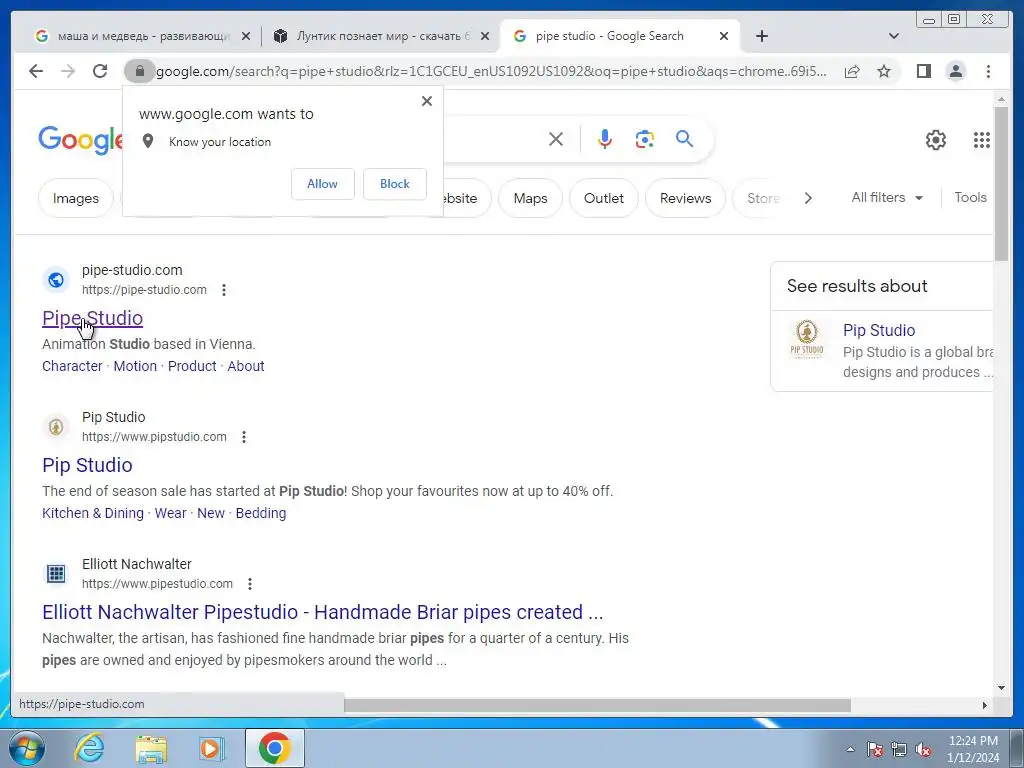Image resolution: width=1024 pixels, height=768 pixels.
Task: Open Chrome's three-dot menu
Action: [x=988, y=71]
